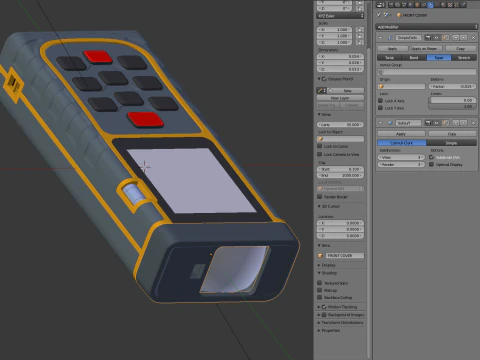Move Subsurf modifier down in stack
480x360 pixels.
coord(463,123)
